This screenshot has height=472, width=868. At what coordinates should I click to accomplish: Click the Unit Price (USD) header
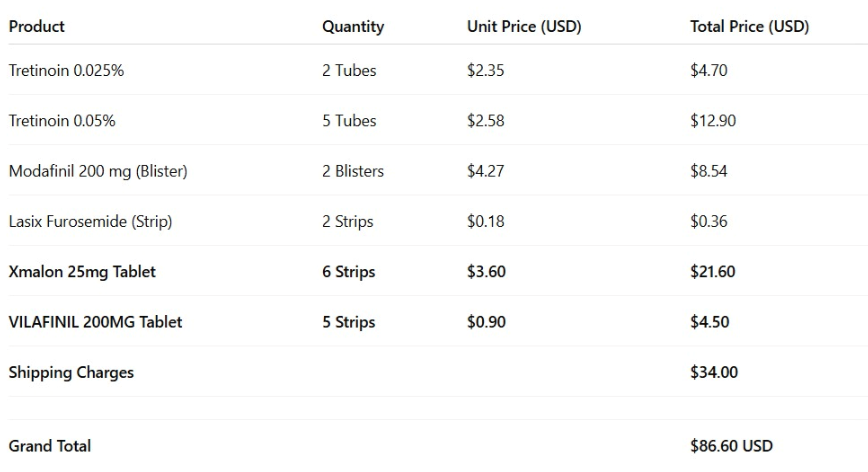(x=524, y=27)
